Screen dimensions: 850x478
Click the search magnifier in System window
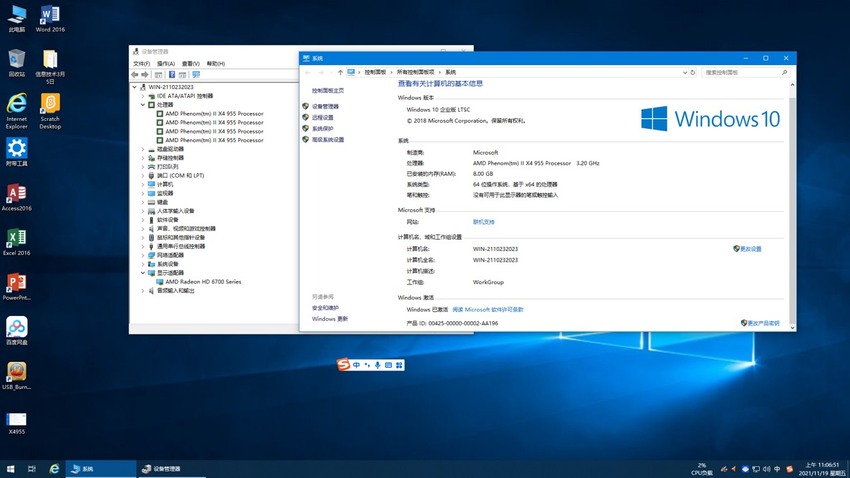coord(784,72)
